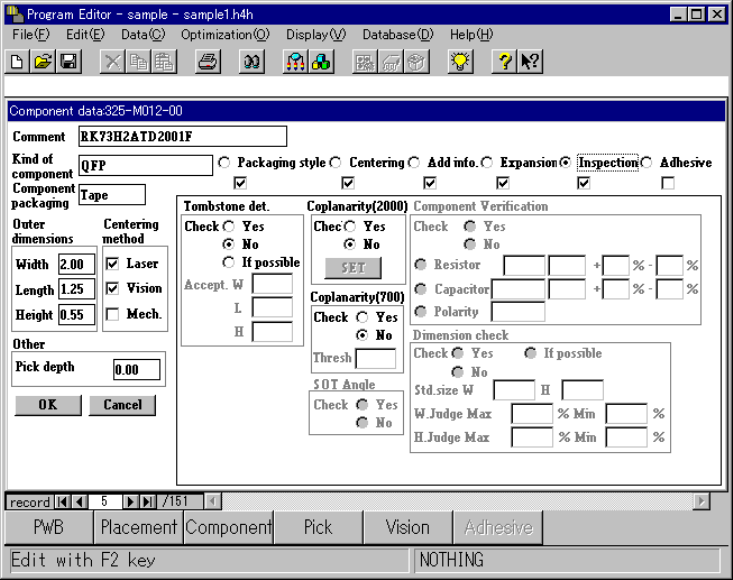
Task: Go to the next record arrow
Action: coord(131,501)
